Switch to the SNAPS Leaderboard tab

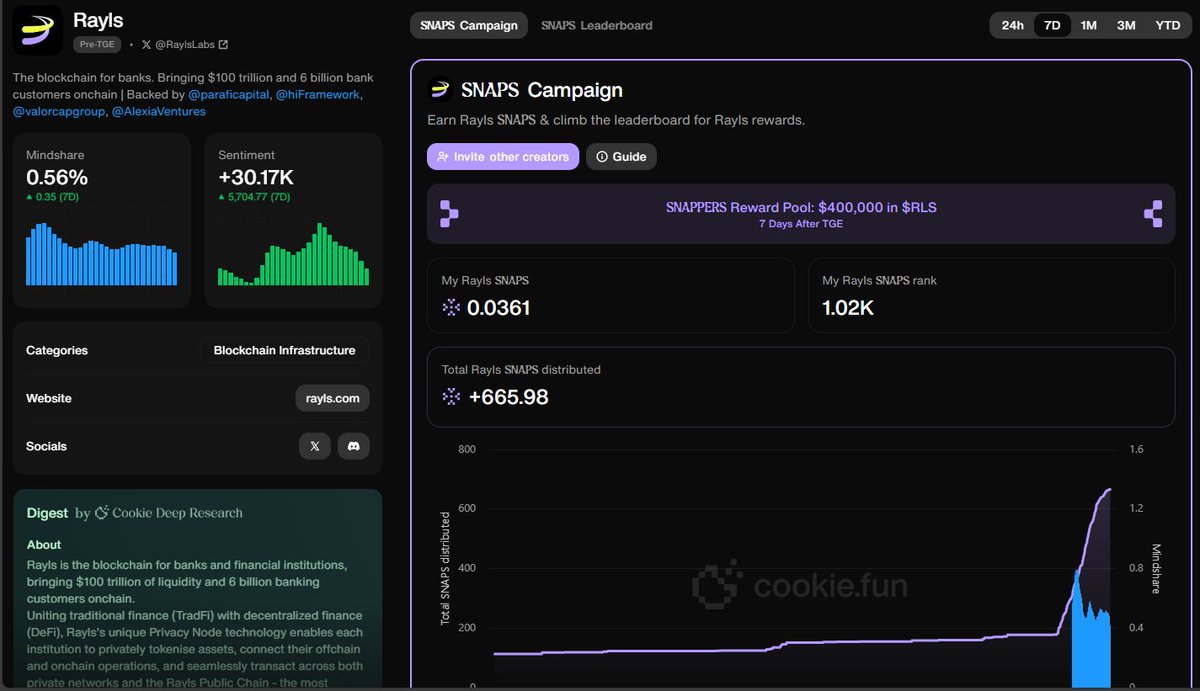[x=597, y=25]
